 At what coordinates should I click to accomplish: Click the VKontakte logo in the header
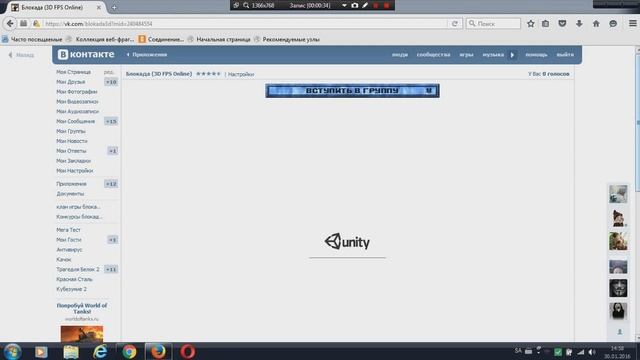click(86, 54)
